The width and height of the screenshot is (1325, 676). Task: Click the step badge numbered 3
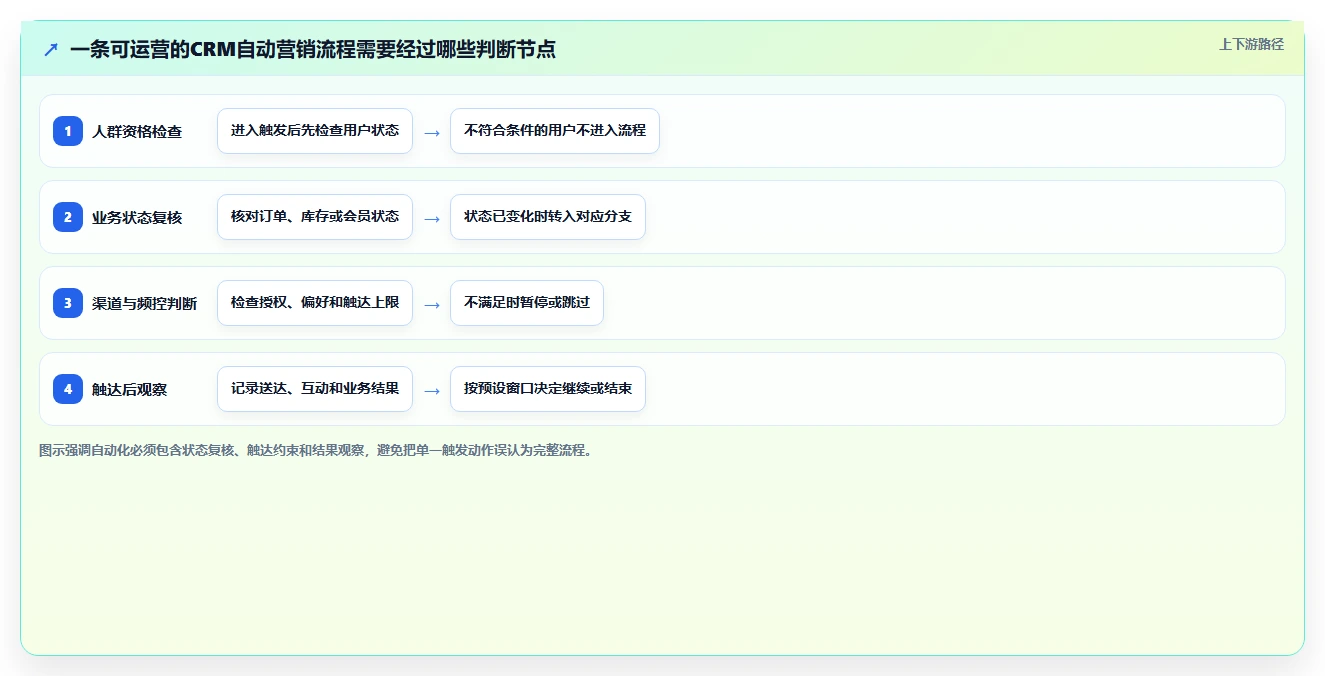(68, 303)
